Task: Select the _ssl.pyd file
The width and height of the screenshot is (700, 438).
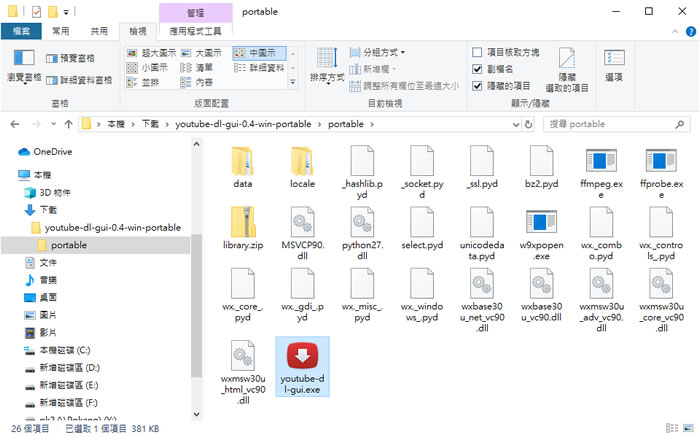Action: tap(482, 167)
